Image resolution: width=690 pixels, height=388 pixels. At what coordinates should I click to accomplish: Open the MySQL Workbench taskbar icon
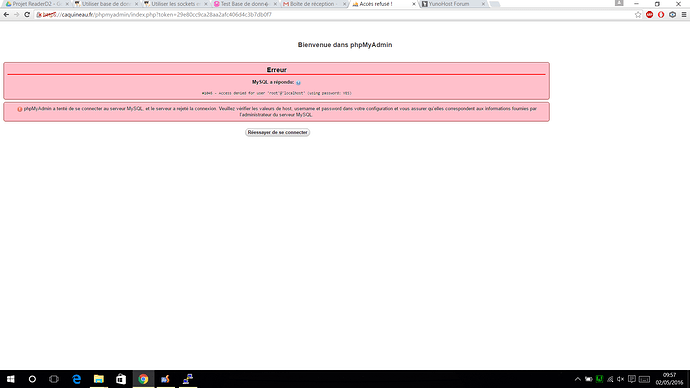pos(165,379)
